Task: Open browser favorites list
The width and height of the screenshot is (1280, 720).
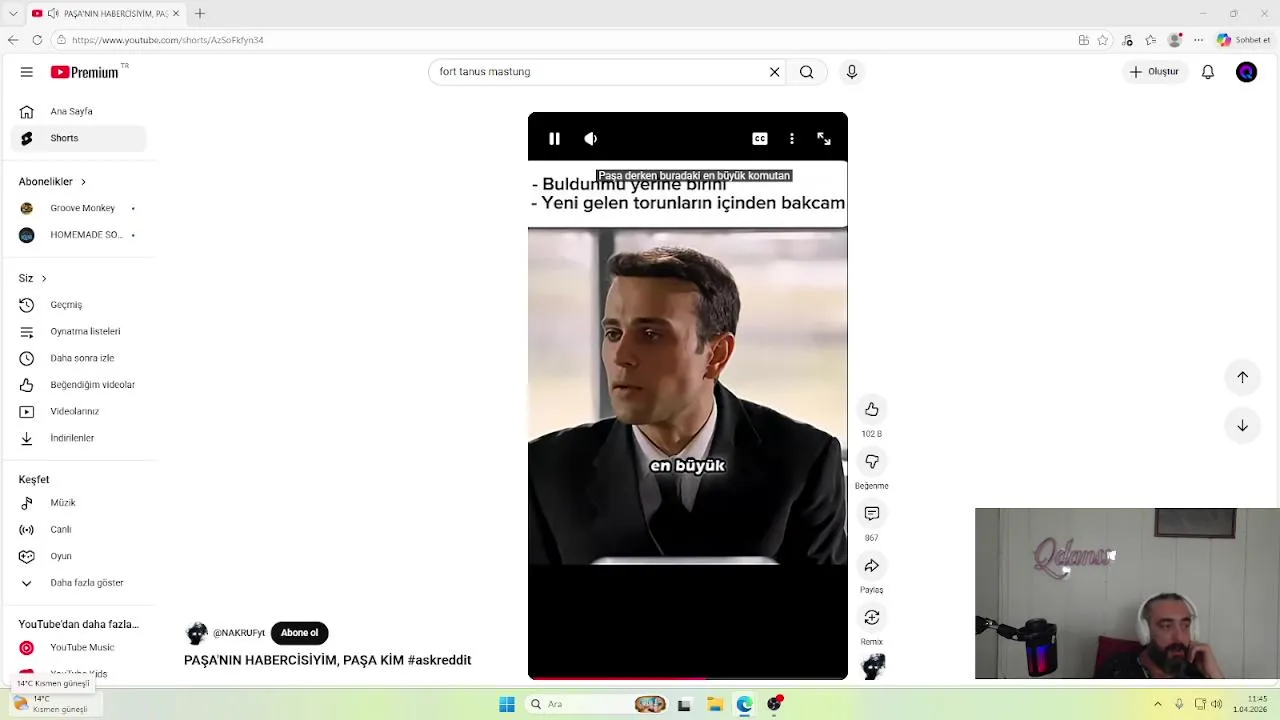Action: (x=1150, y=40)
